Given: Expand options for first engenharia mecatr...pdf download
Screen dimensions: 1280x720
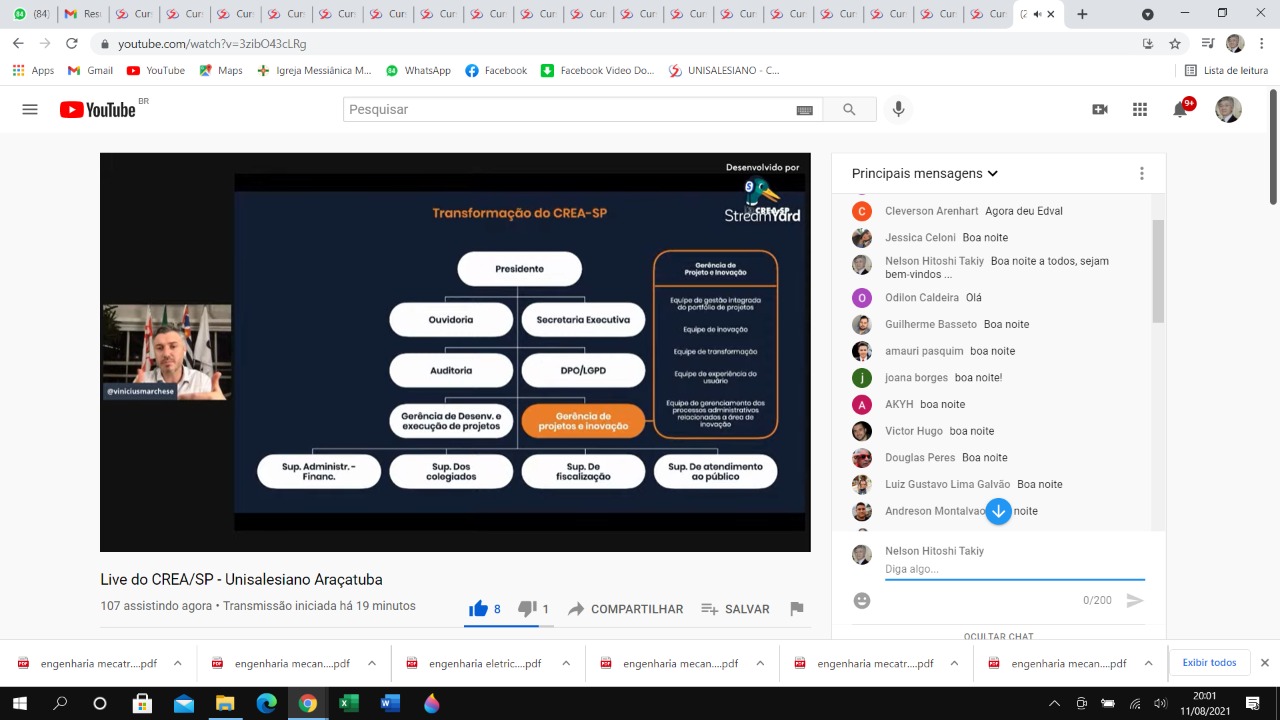Looking at the screenshot, I should click(x=177, y=663).
